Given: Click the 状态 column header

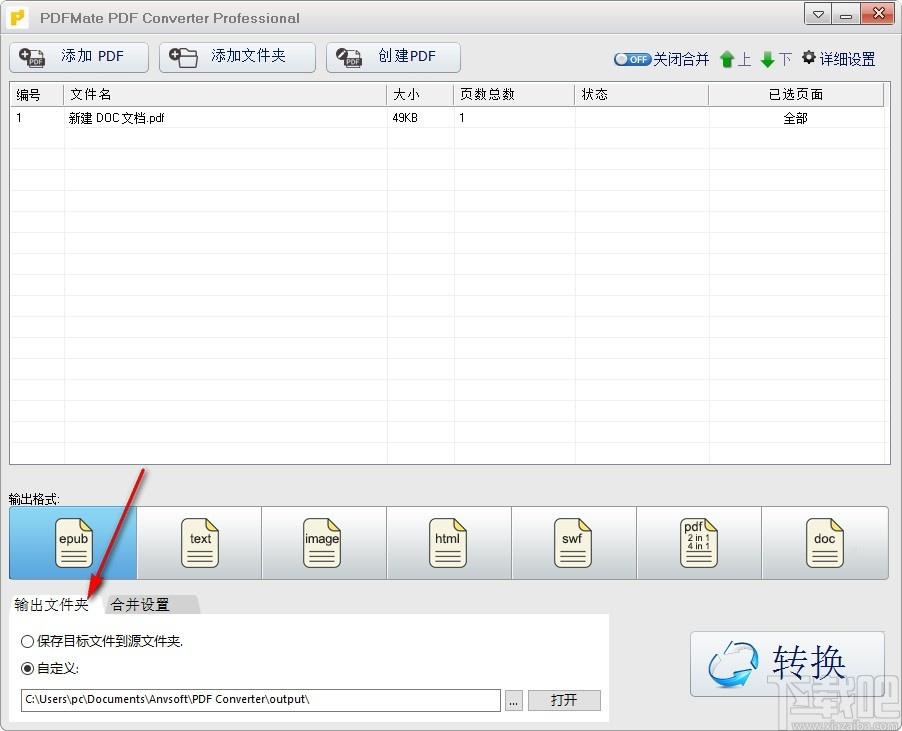Looking at the screenshot, I should tap(641, 94).
